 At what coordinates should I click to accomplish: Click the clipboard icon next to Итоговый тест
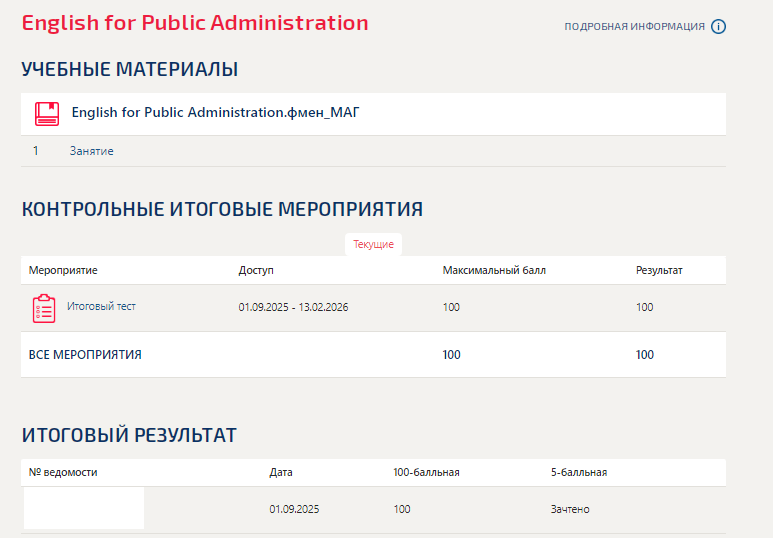tap(44, 308)
